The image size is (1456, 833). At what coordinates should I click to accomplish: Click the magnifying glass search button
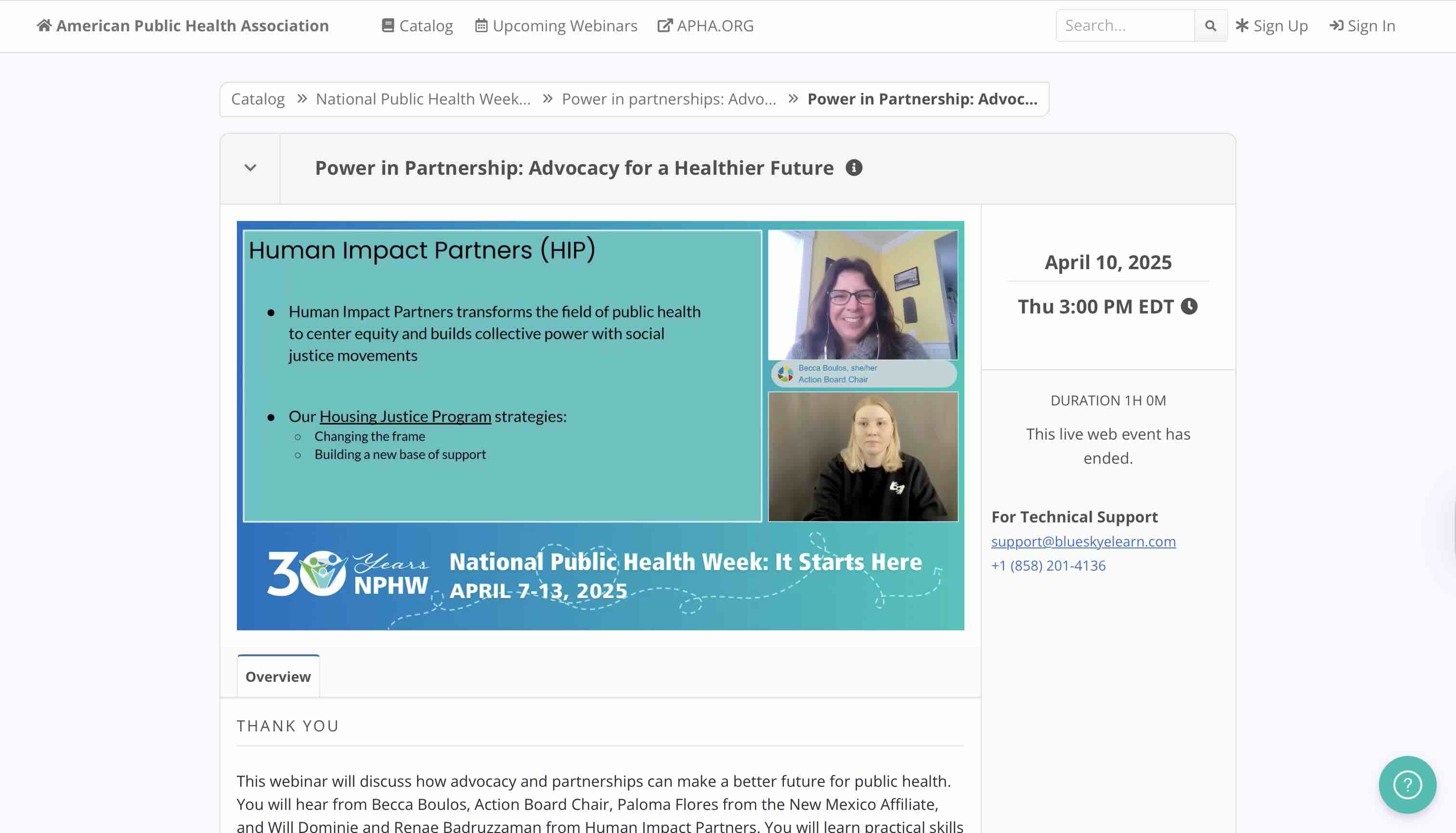1210,26
